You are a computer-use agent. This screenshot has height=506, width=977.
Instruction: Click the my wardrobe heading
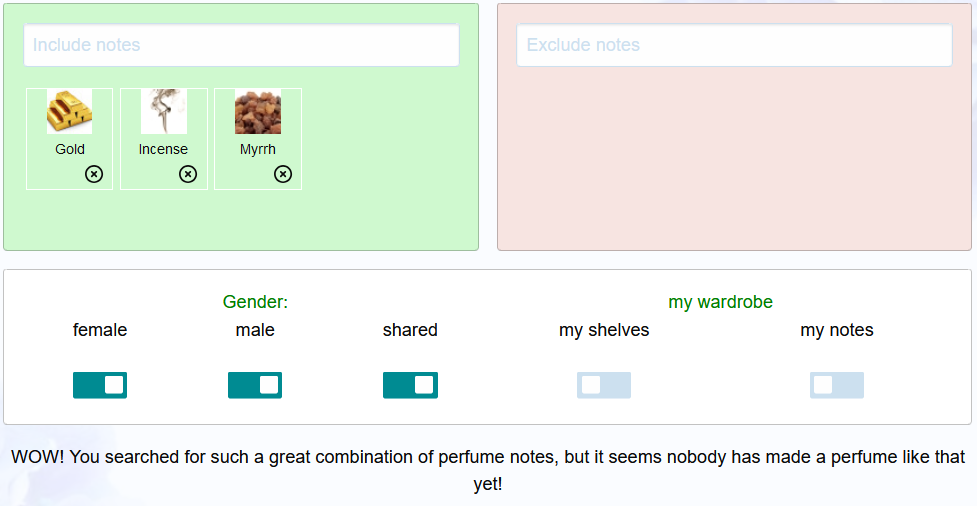(720, 302)
